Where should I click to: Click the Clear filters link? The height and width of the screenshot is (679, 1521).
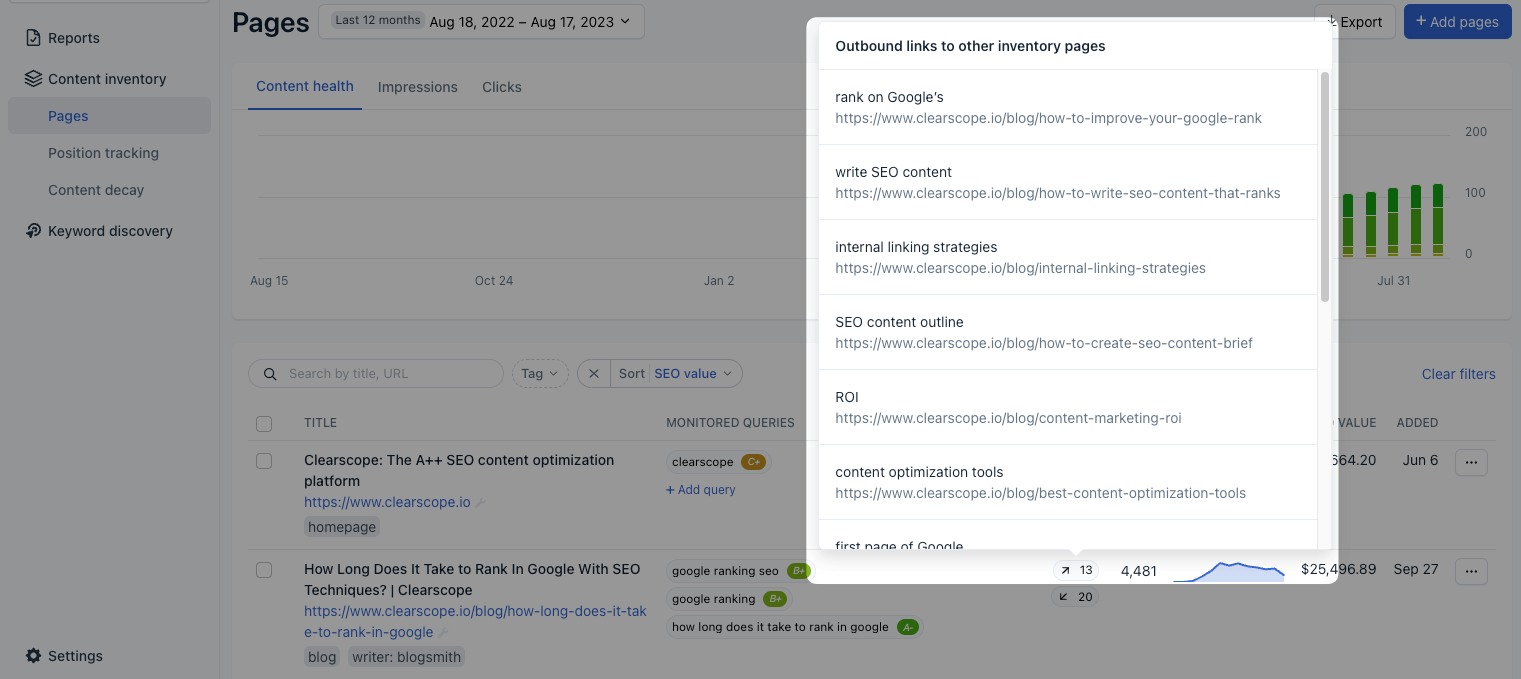[x=1459, y=374]
